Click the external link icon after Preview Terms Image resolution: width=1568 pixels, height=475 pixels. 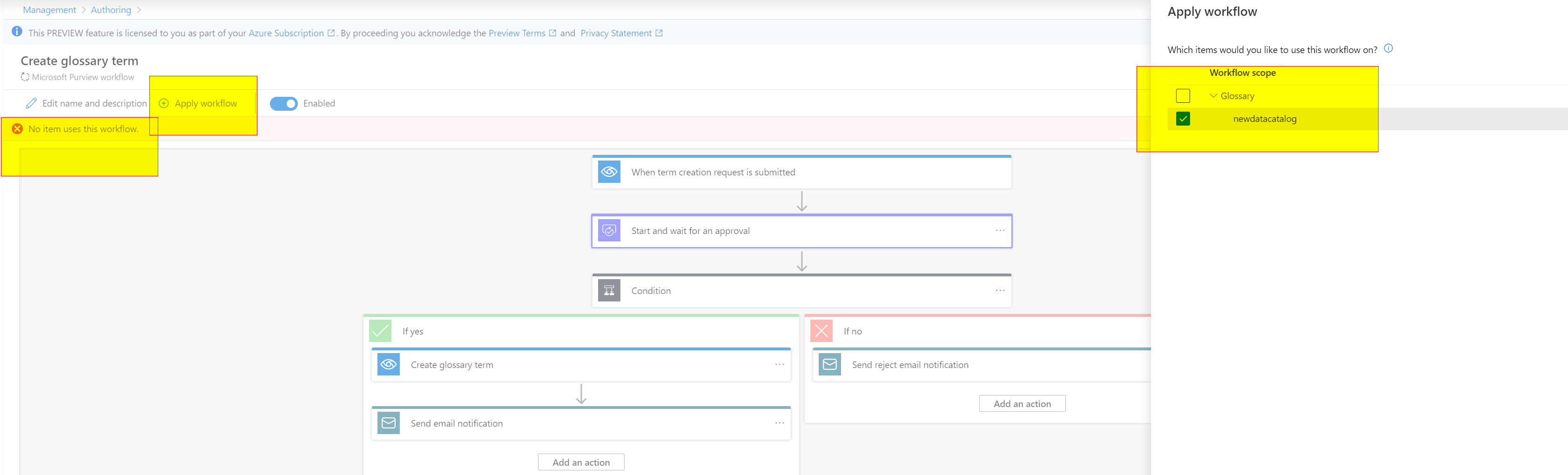point(553,33)
